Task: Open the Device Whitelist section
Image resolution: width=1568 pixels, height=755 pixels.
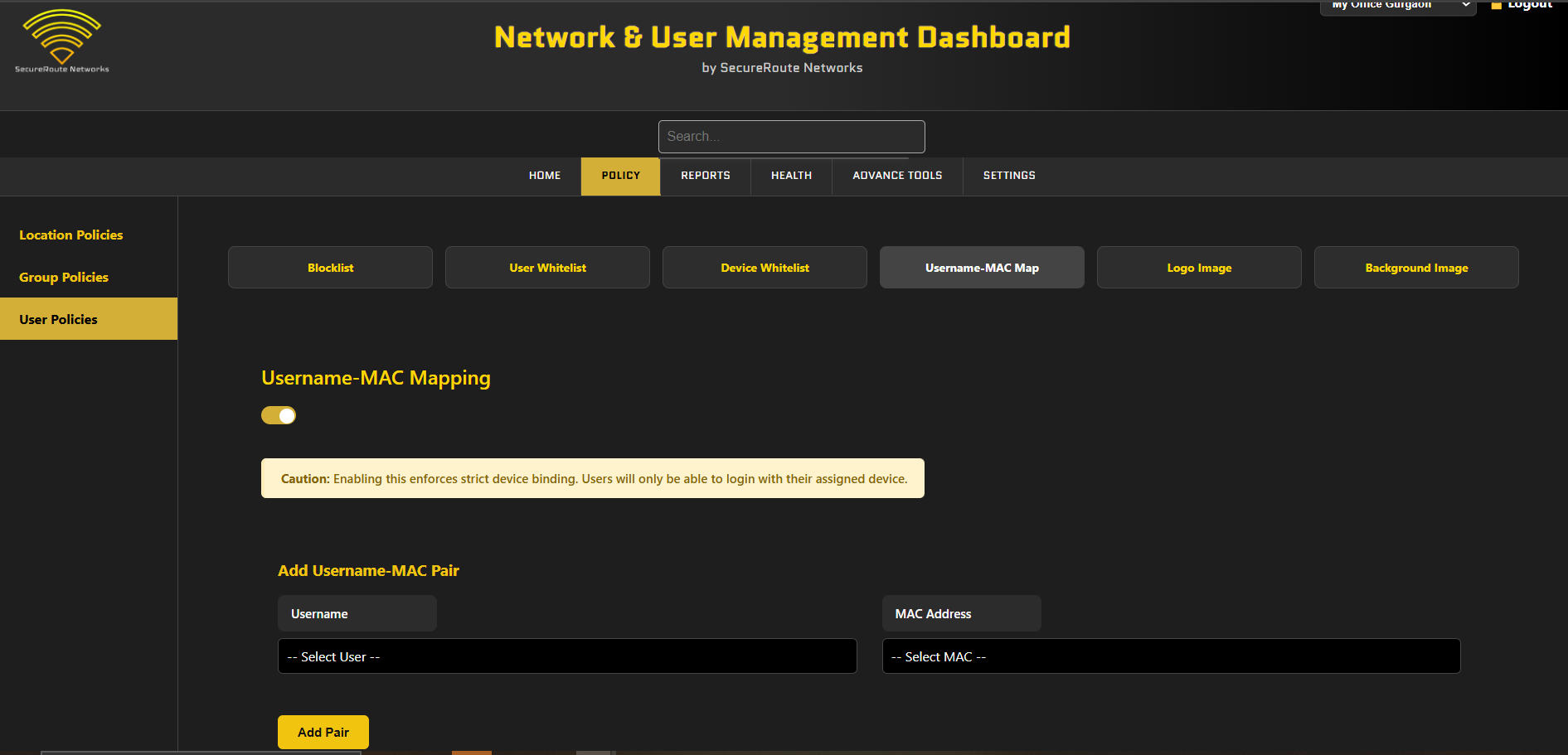Action: [x=764, y=267]
